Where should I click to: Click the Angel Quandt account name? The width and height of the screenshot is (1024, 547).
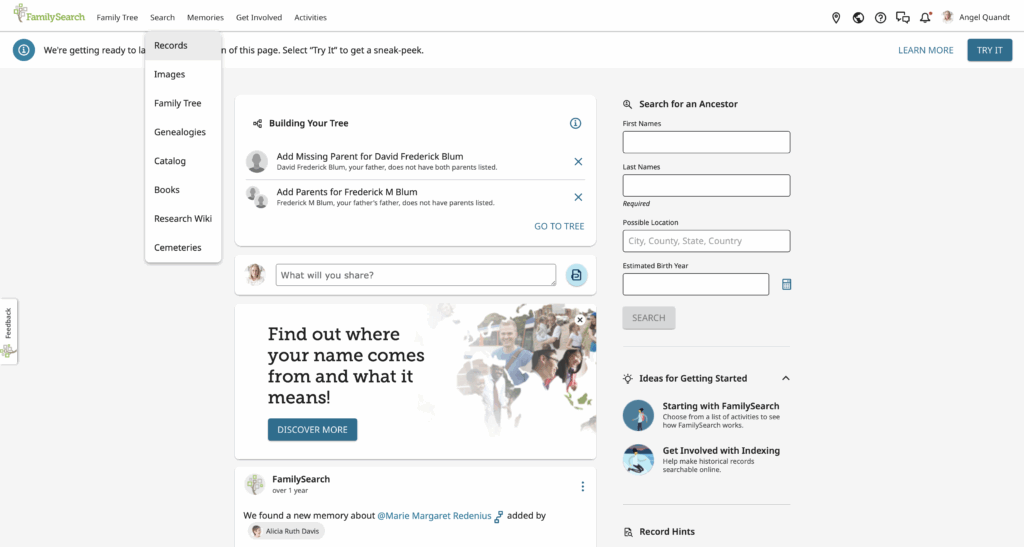click(984, 18)
